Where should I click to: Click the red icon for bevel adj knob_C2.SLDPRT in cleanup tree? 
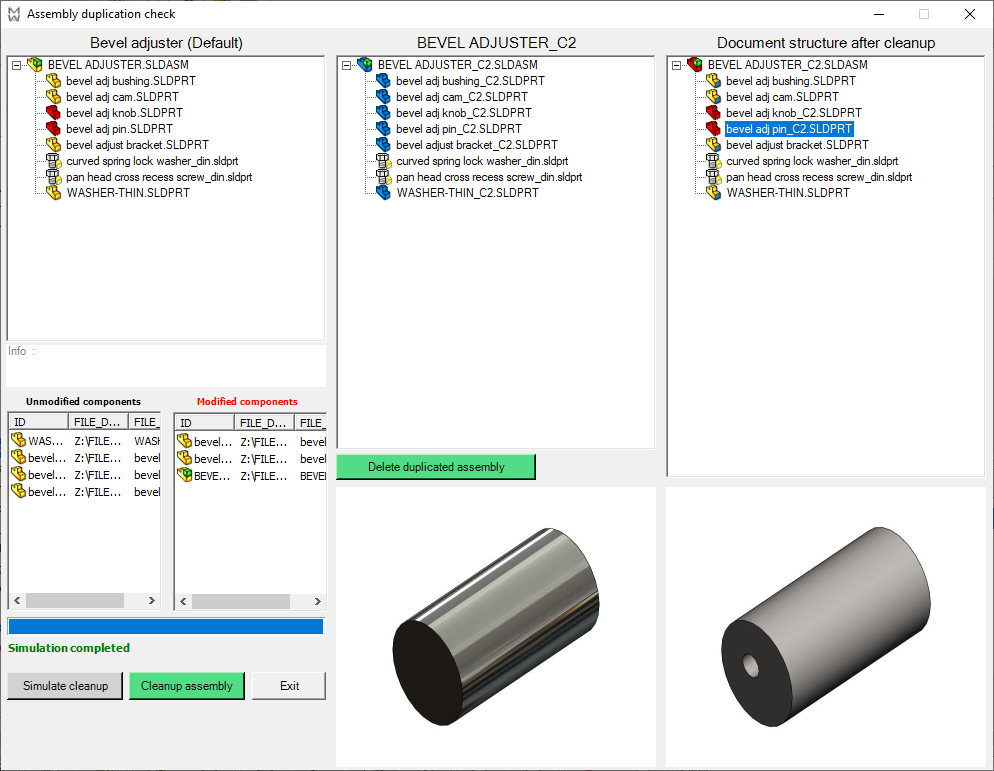[x=714, y=113]
